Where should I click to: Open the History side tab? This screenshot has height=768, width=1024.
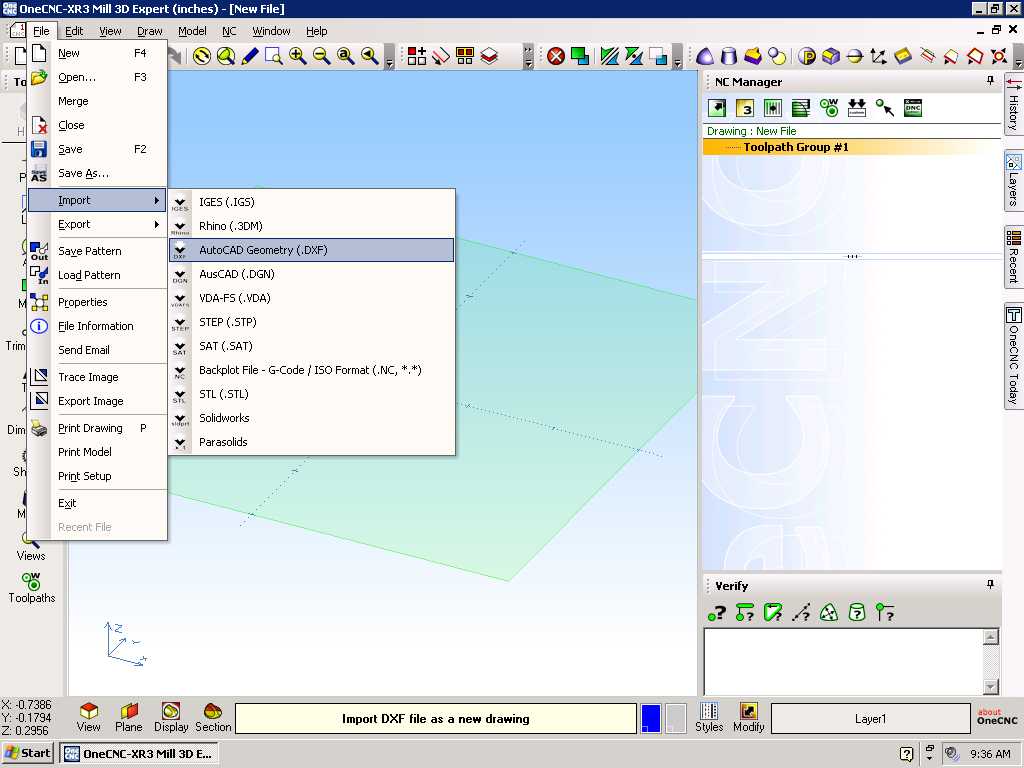[1014, 105]
